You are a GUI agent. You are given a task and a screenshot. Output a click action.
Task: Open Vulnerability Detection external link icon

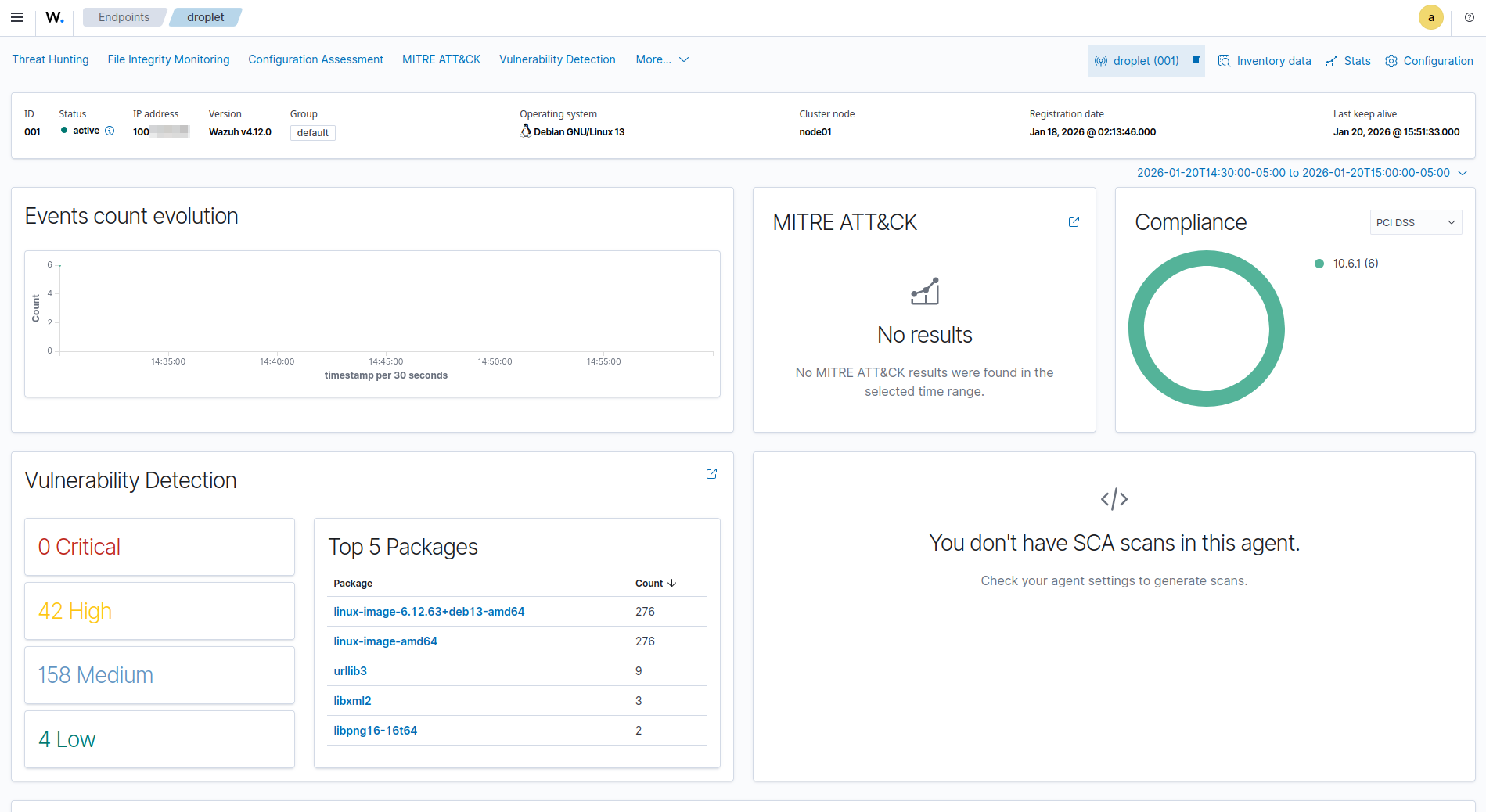pos(711,474)
